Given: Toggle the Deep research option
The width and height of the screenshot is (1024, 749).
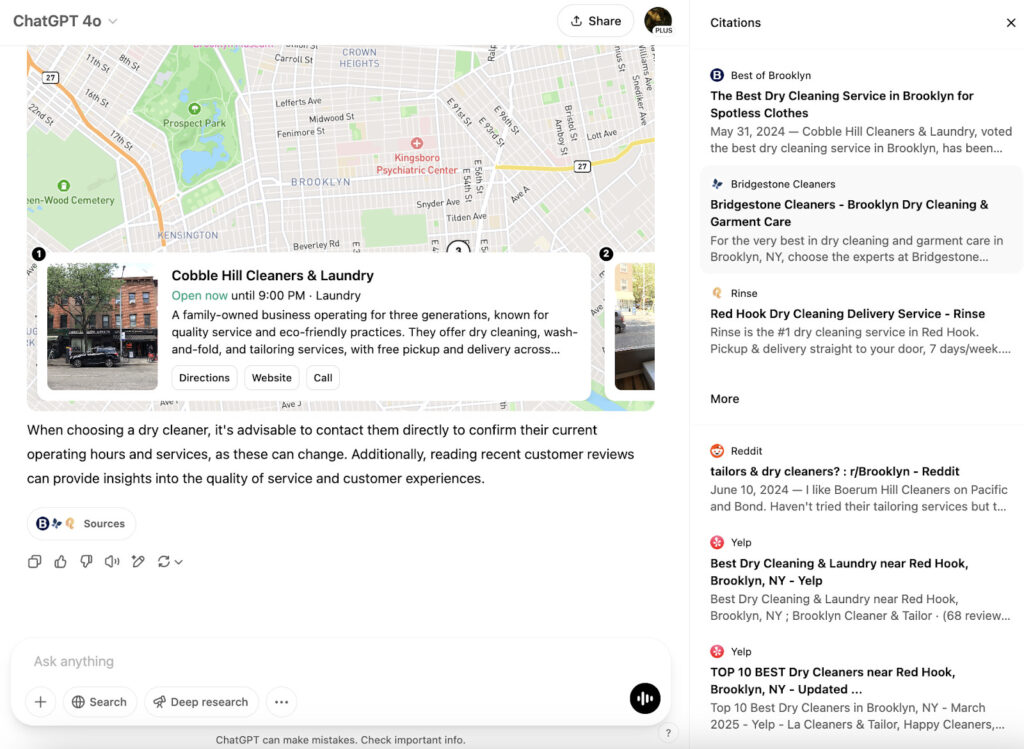Looking at the screenshot, I should click(201, 702).
